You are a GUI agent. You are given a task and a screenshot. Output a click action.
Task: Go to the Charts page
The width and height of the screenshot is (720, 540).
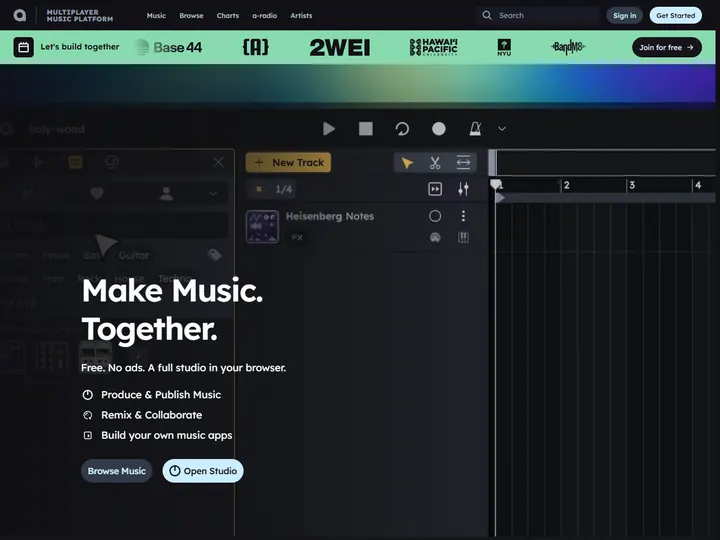(x=228, y=16)
